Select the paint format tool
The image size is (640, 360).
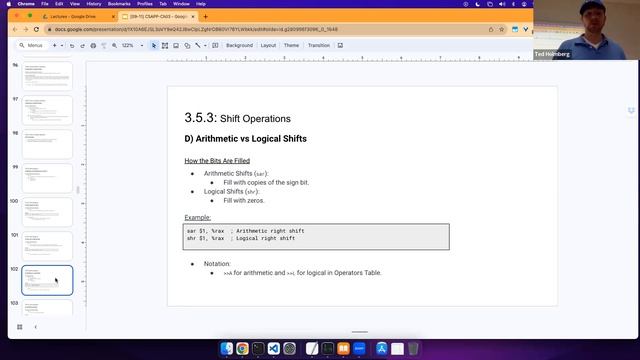pyautogui.click(x=104, y=45)
